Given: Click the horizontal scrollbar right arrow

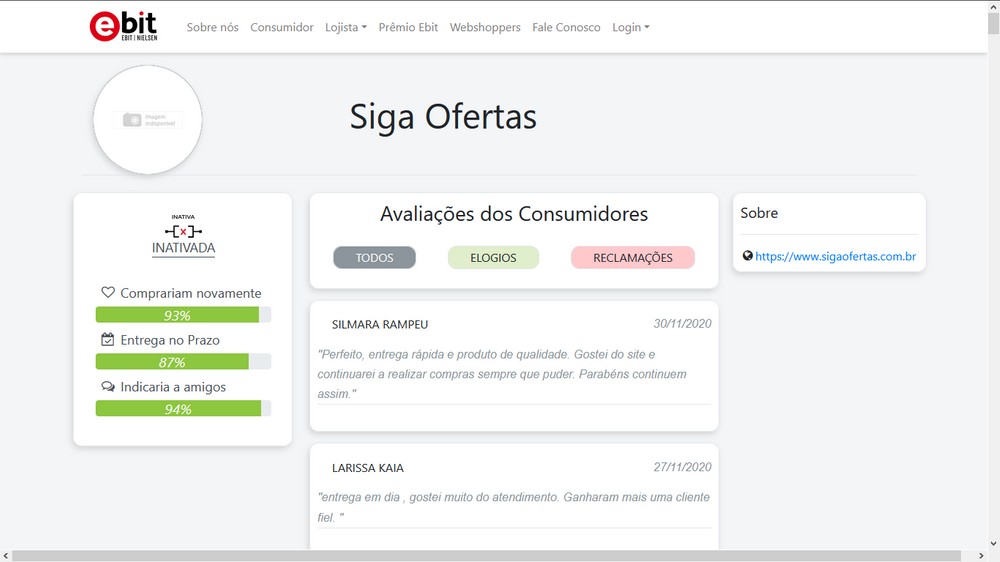Looking at the screenshot, I should 982,556.
